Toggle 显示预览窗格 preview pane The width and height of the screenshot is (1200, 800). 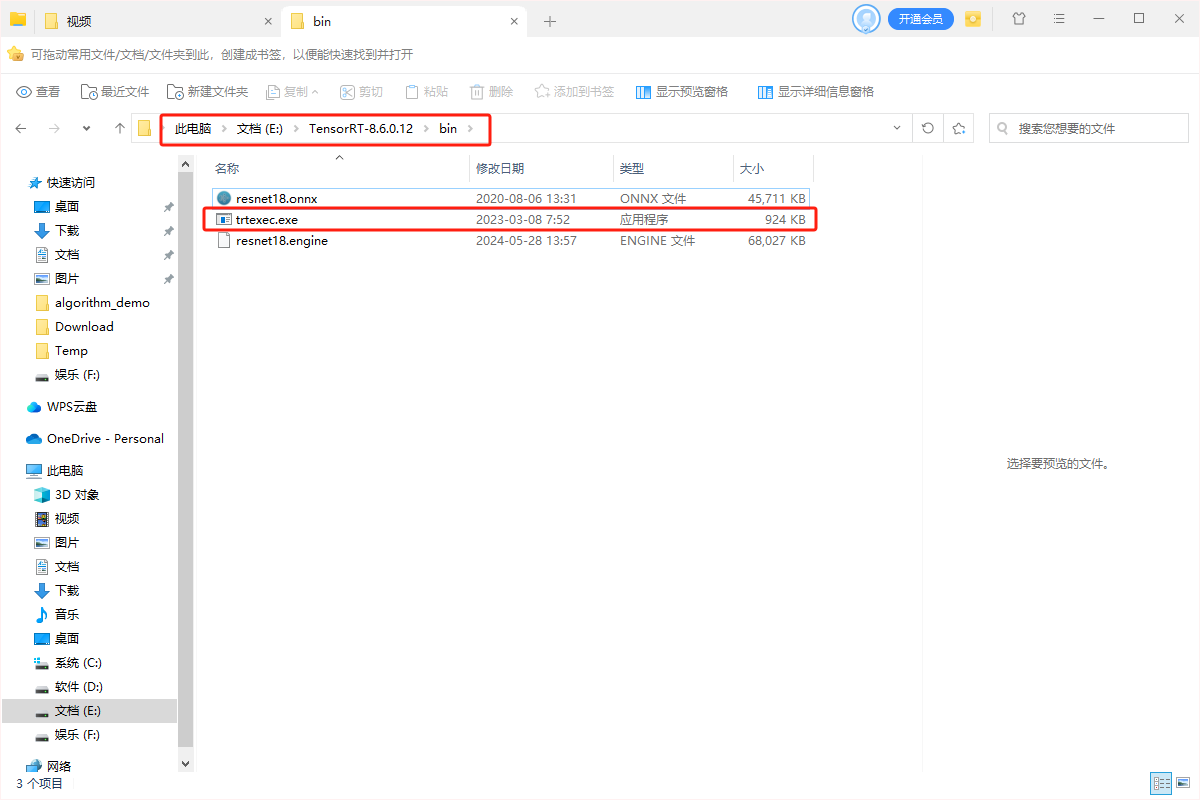[682, 92]
